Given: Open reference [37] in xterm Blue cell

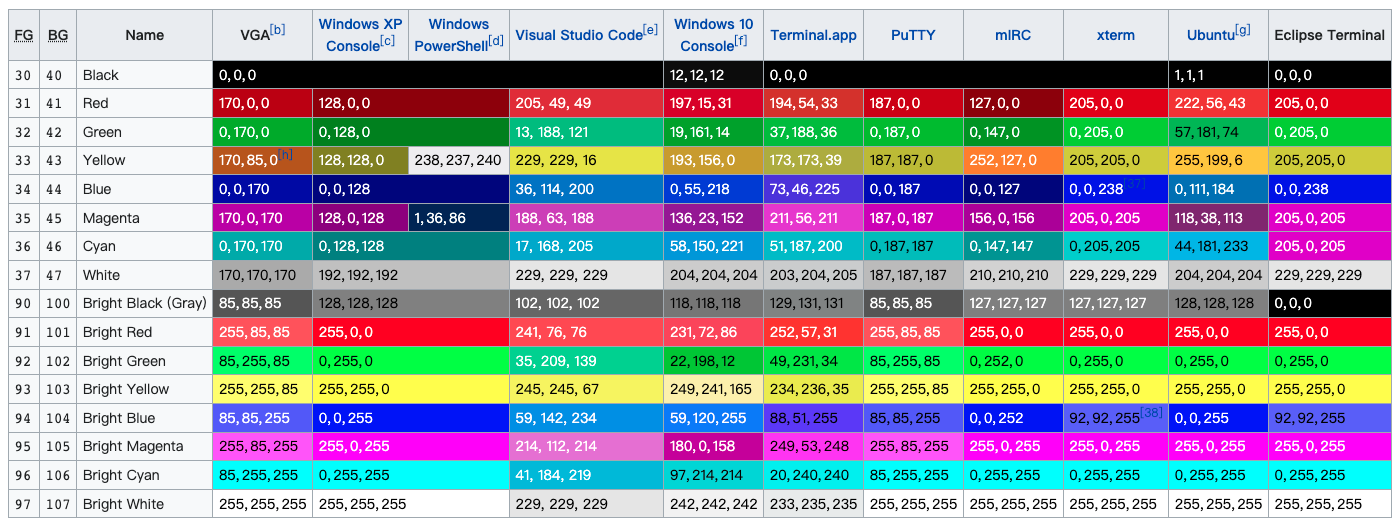Looking at the screenshot, I should (1135, 183).
